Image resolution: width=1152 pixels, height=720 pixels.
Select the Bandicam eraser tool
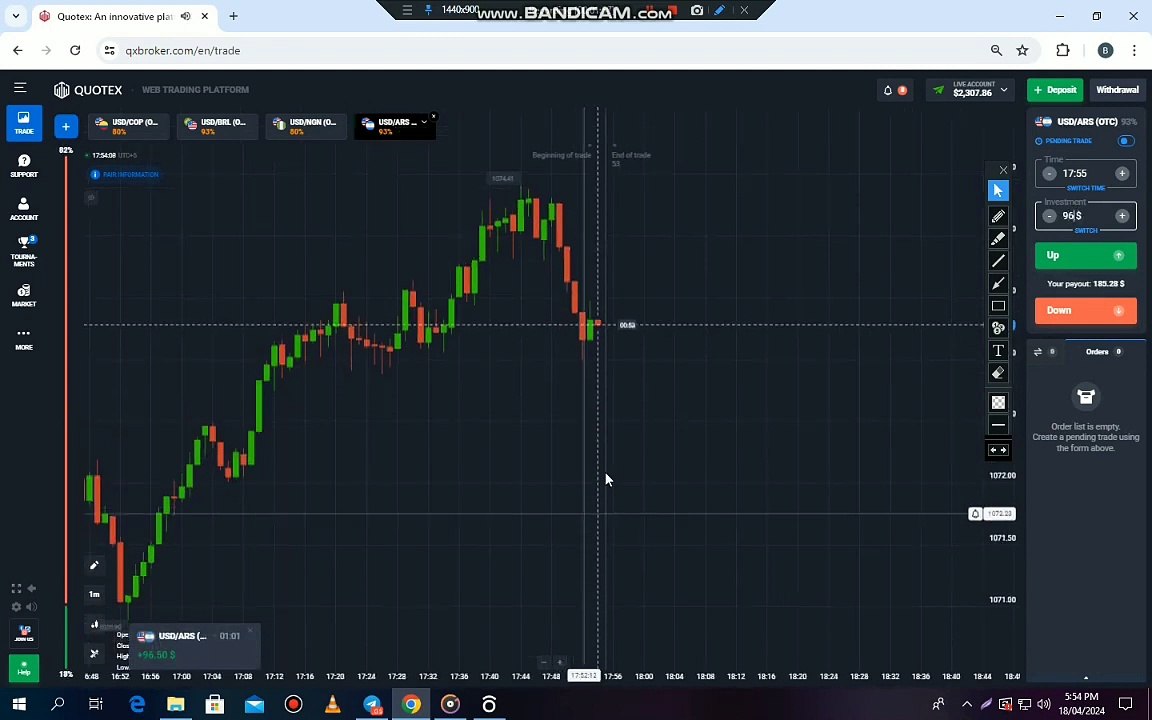998,373
